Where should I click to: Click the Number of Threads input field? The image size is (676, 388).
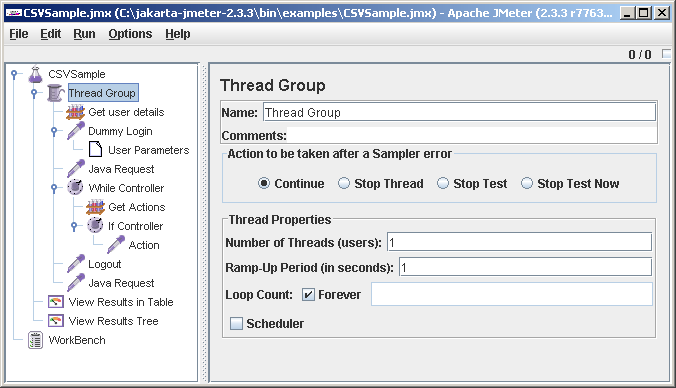519,242
